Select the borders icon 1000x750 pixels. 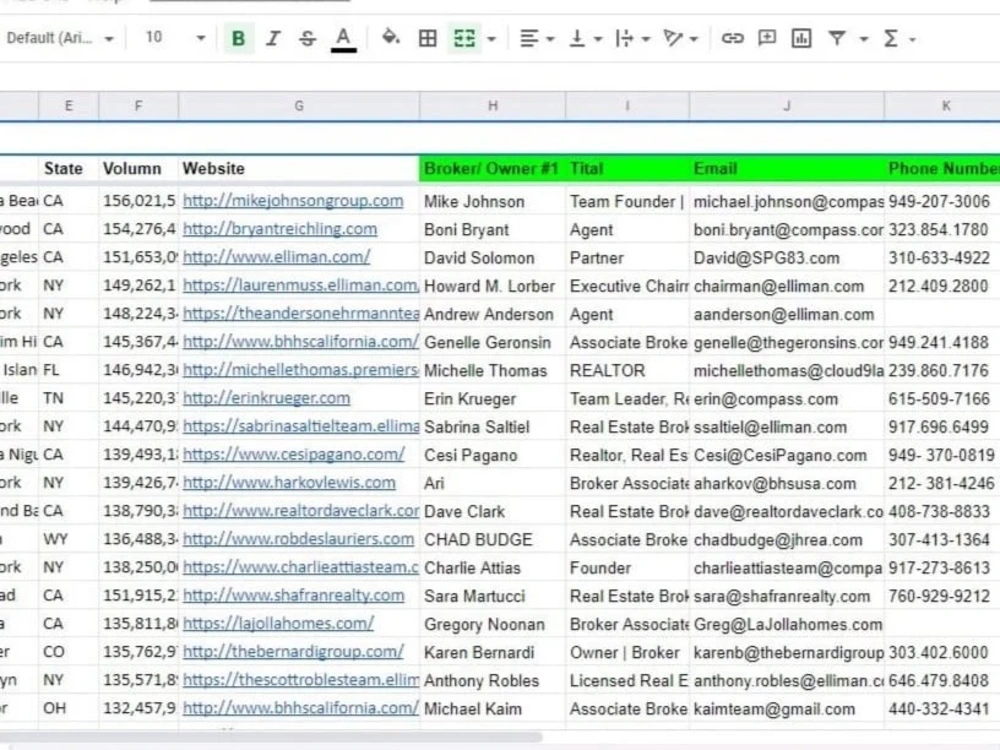[x=427, y=37]
